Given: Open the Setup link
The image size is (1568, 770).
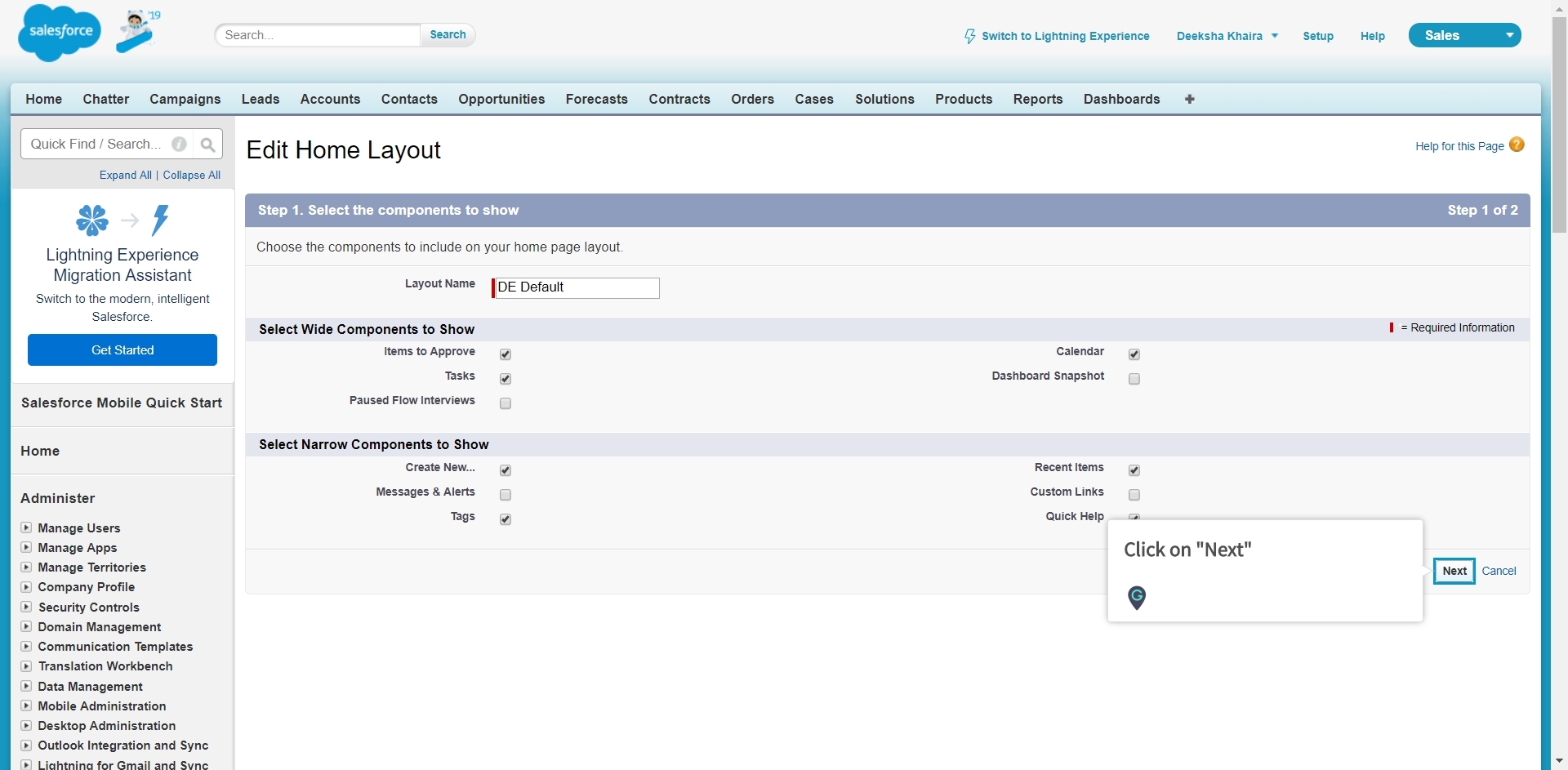Looking at the screenshot, I should [x=1318, y=36].
